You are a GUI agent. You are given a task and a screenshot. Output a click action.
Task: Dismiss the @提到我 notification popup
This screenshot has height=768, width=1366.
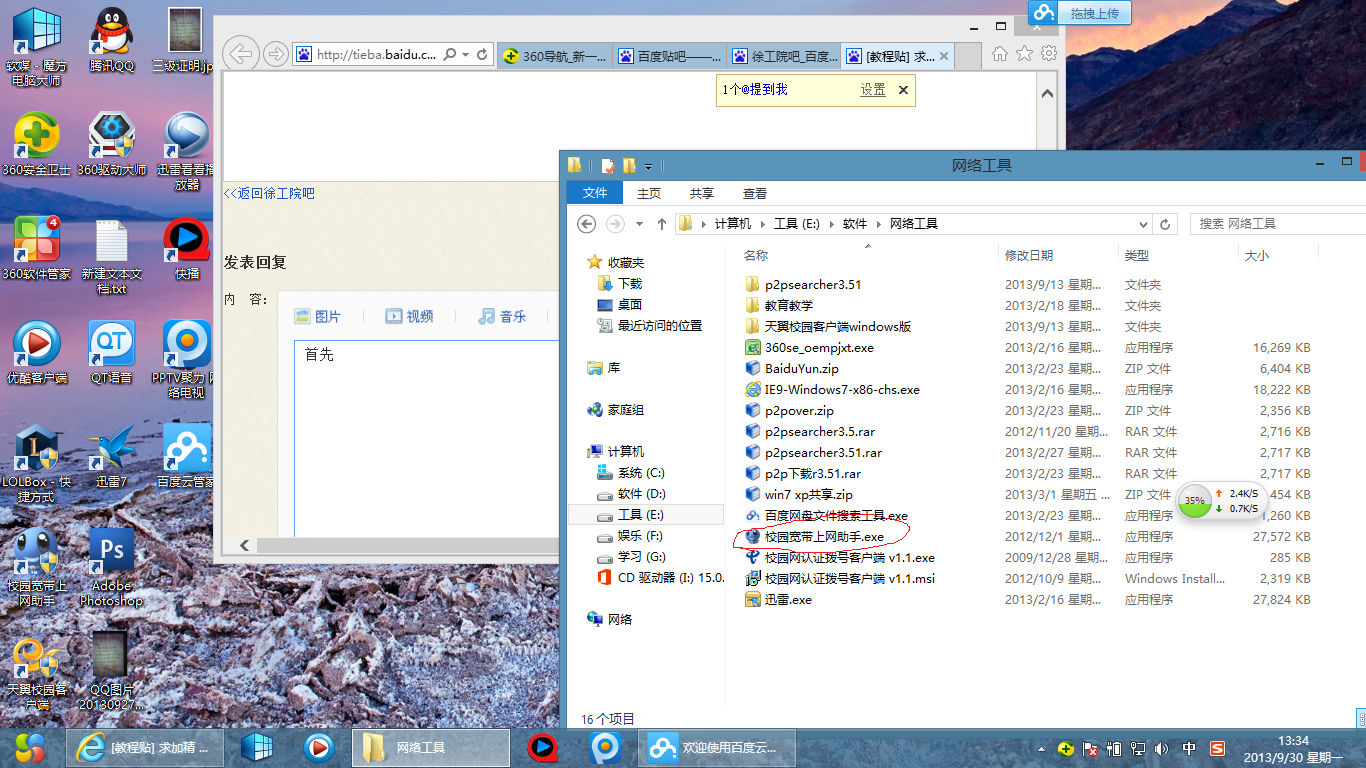tap(903, 90)
